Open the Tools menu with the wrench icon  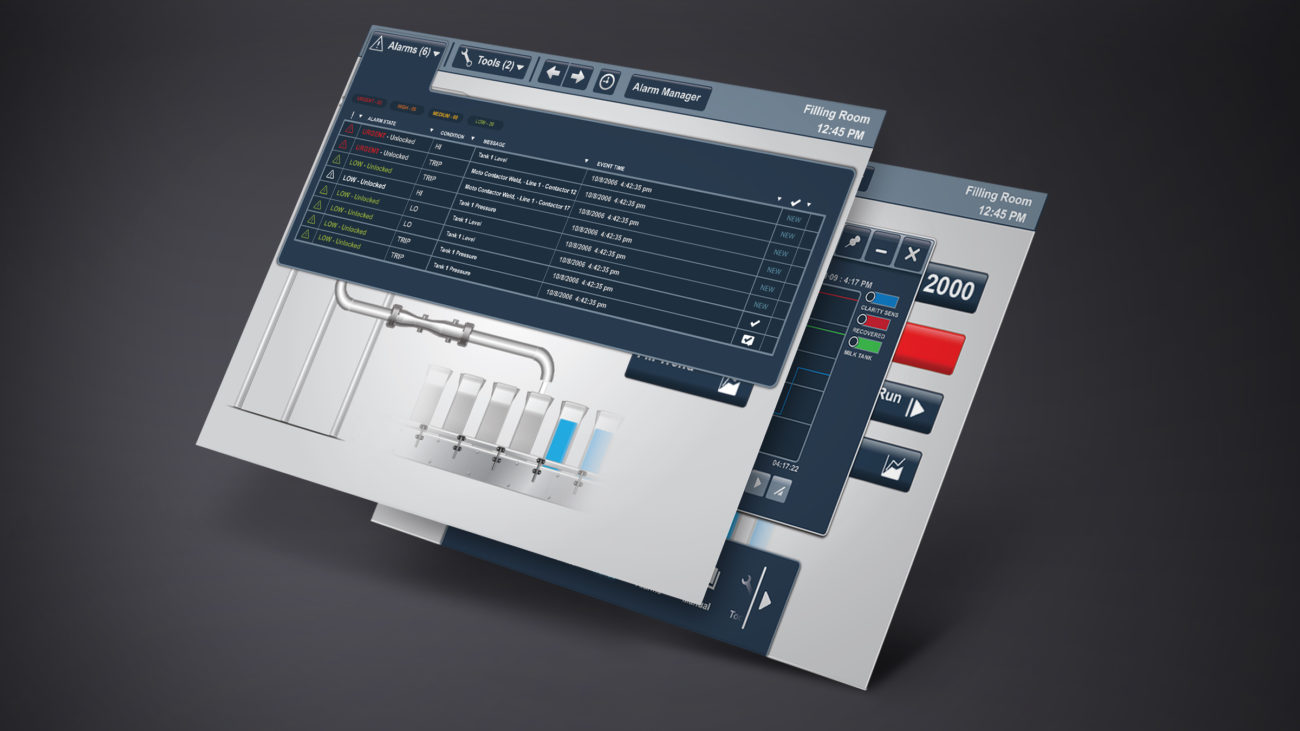(466, 56)
